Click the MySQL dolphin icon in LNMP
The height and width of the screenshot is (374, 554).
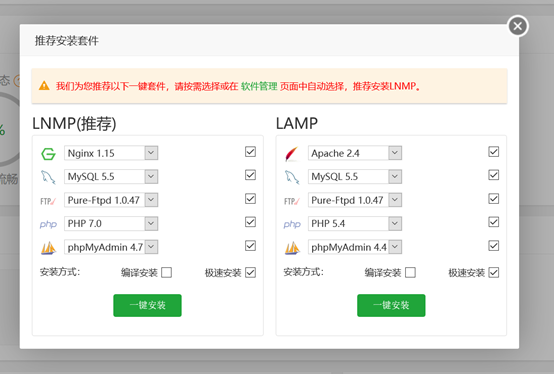coord(48,177)
